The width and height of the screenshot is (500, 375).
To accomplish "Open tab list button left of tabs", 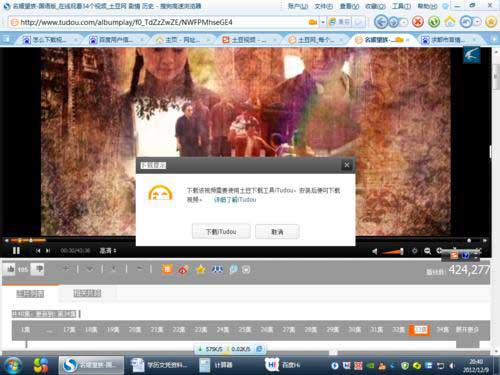I will 6,40.
